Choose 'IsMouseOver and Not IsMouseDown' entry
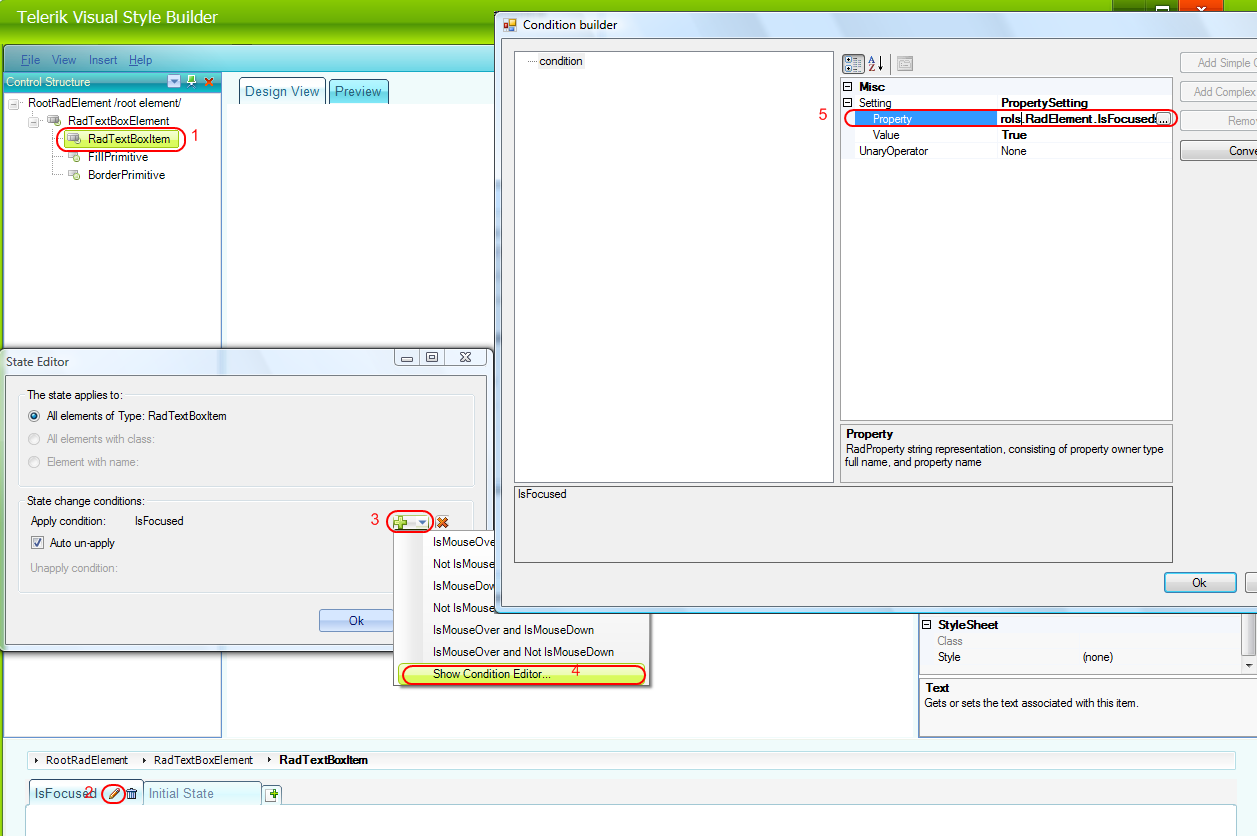This screenshot has width=1257, height=836. click(523, 652)
